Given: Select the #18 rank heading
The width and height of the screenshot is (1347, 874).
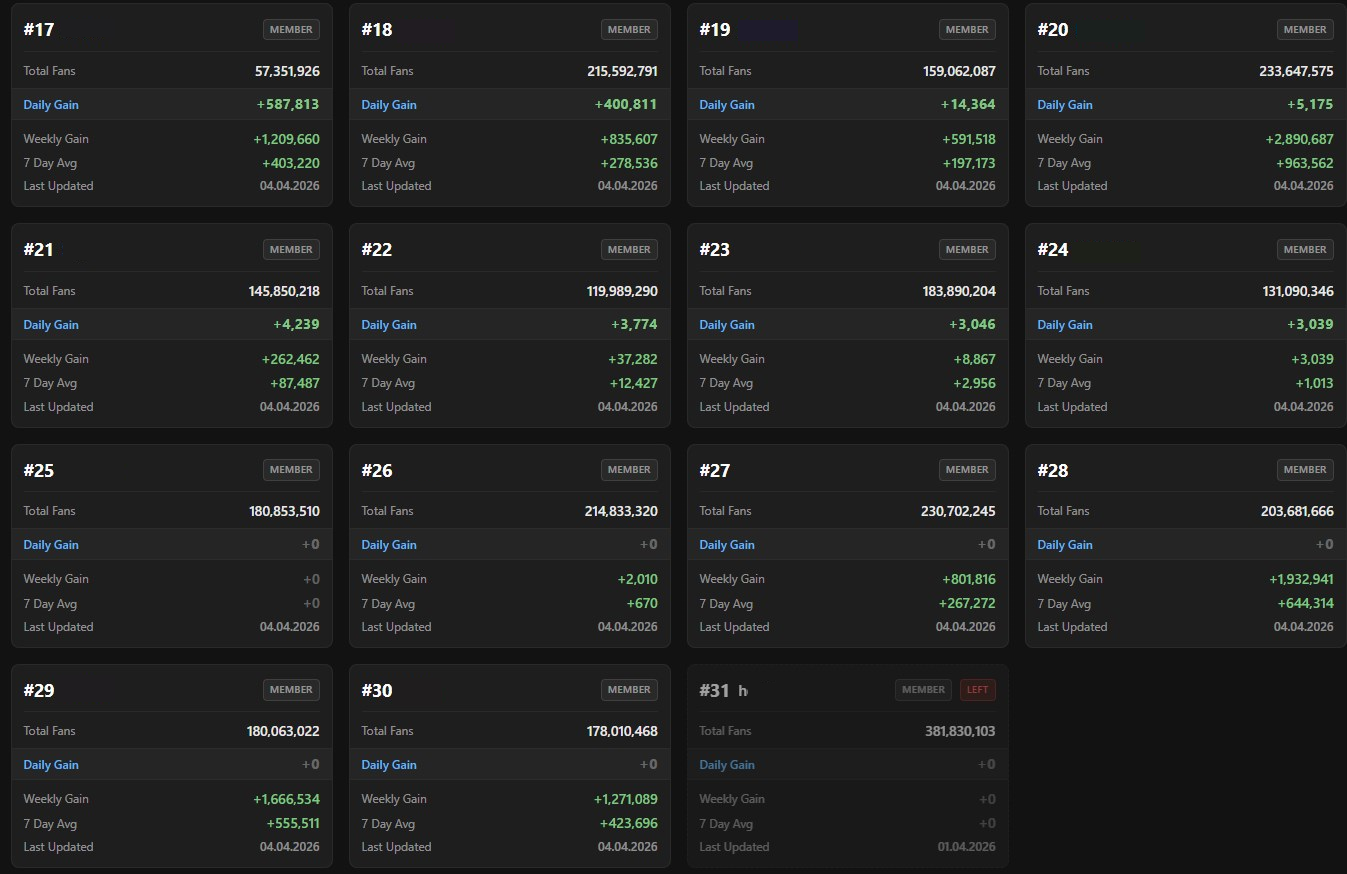Looking at the screenshot, I should [377, 30].
